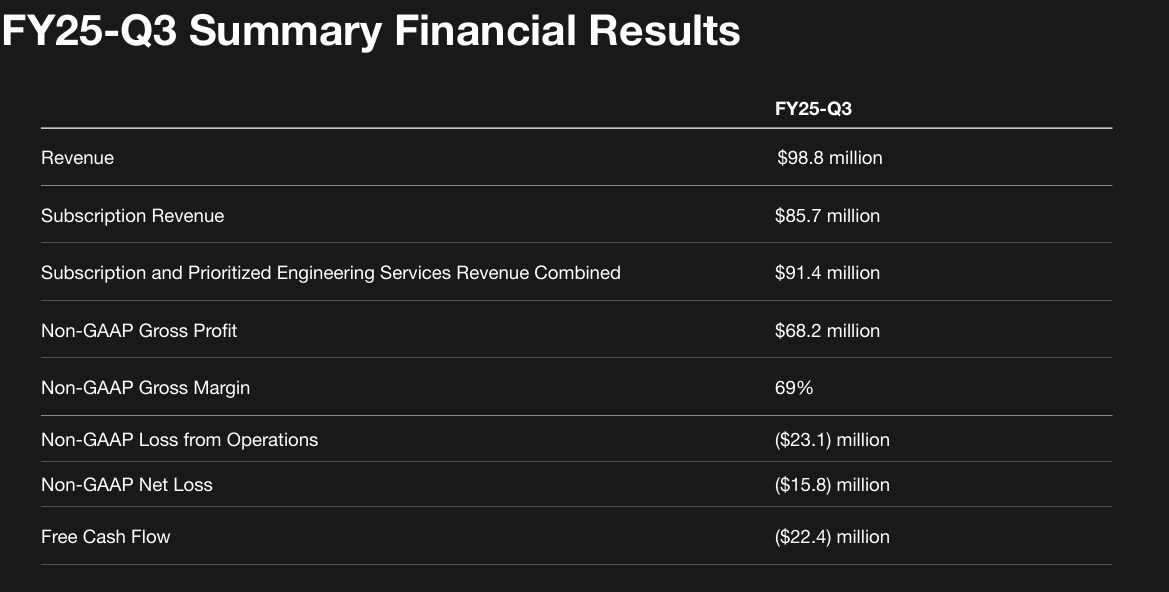
Task: Click the ($15.8) million value
Action: pos(832,485)
